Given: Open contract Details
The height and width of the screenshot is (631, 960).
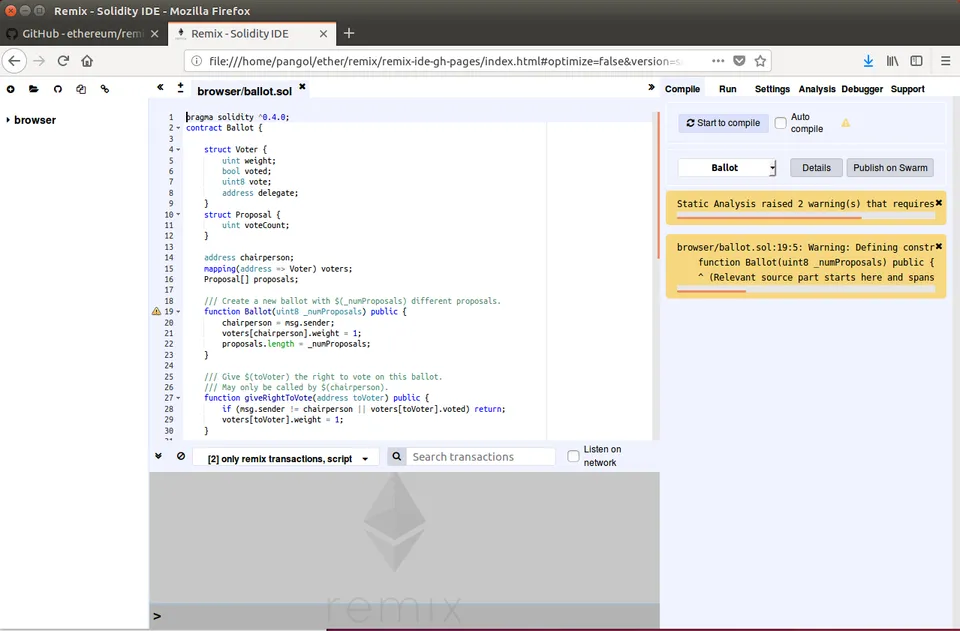Looking at the screenshot, I should (x=816, y=168).
